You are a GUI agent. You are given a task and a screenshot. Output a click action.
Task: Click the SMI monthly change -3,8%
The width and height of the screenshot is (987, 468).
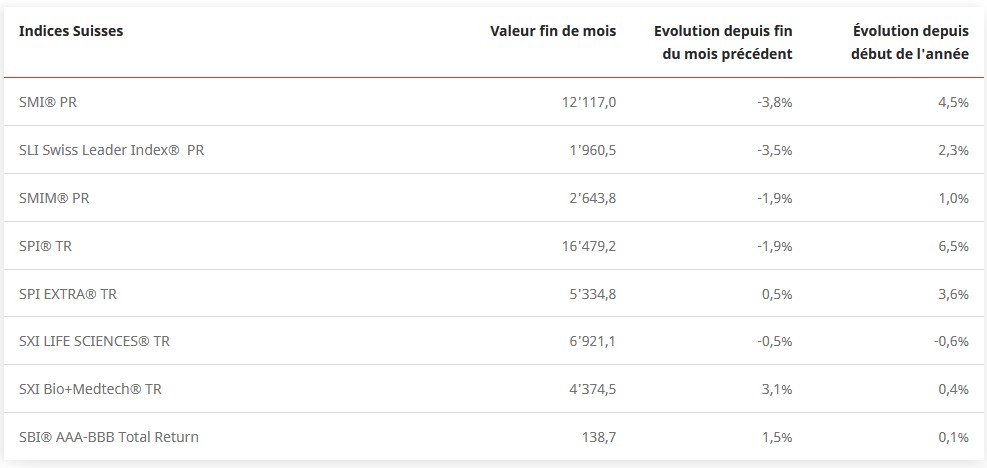[775, 102]
